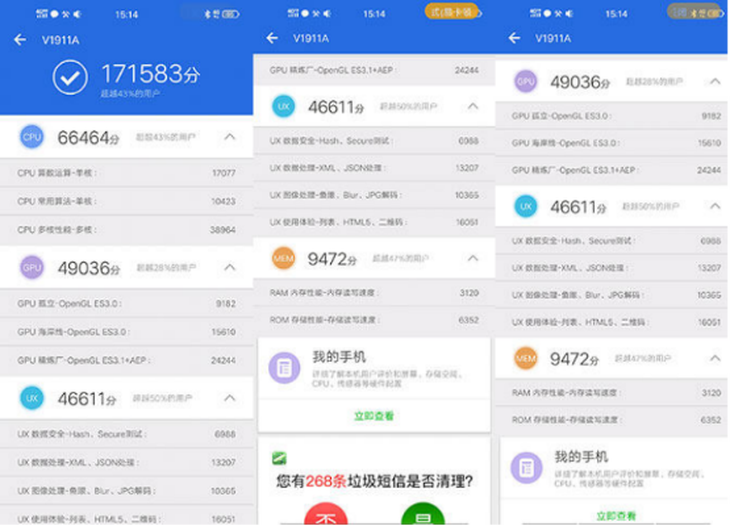Tap UX Hash Secure row 6988 in middle screenshot
730x526 pixels.
tap(374, 141)
